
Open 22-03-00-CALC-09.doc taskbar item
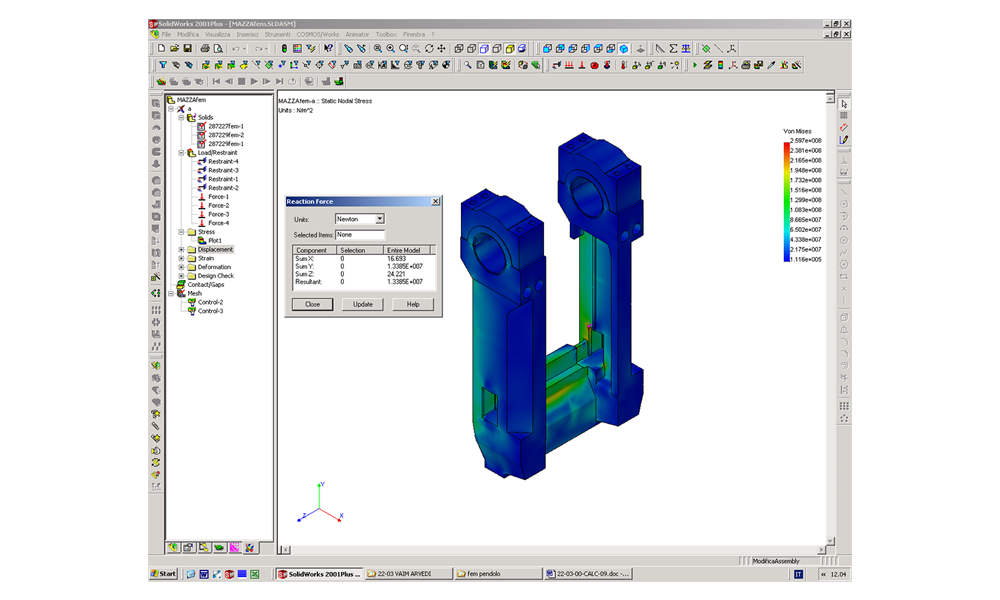(x=588, y=574)
